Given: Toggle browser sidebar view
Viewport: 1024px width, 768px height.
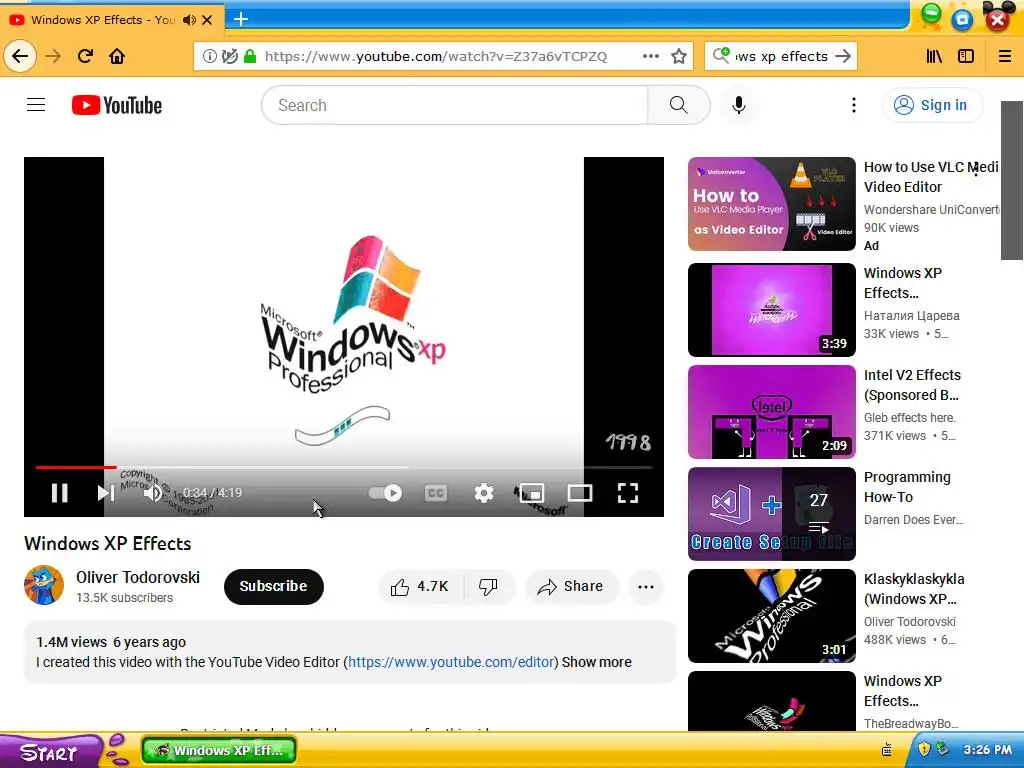Looking at the screenshot, I should tap(966, 56).
